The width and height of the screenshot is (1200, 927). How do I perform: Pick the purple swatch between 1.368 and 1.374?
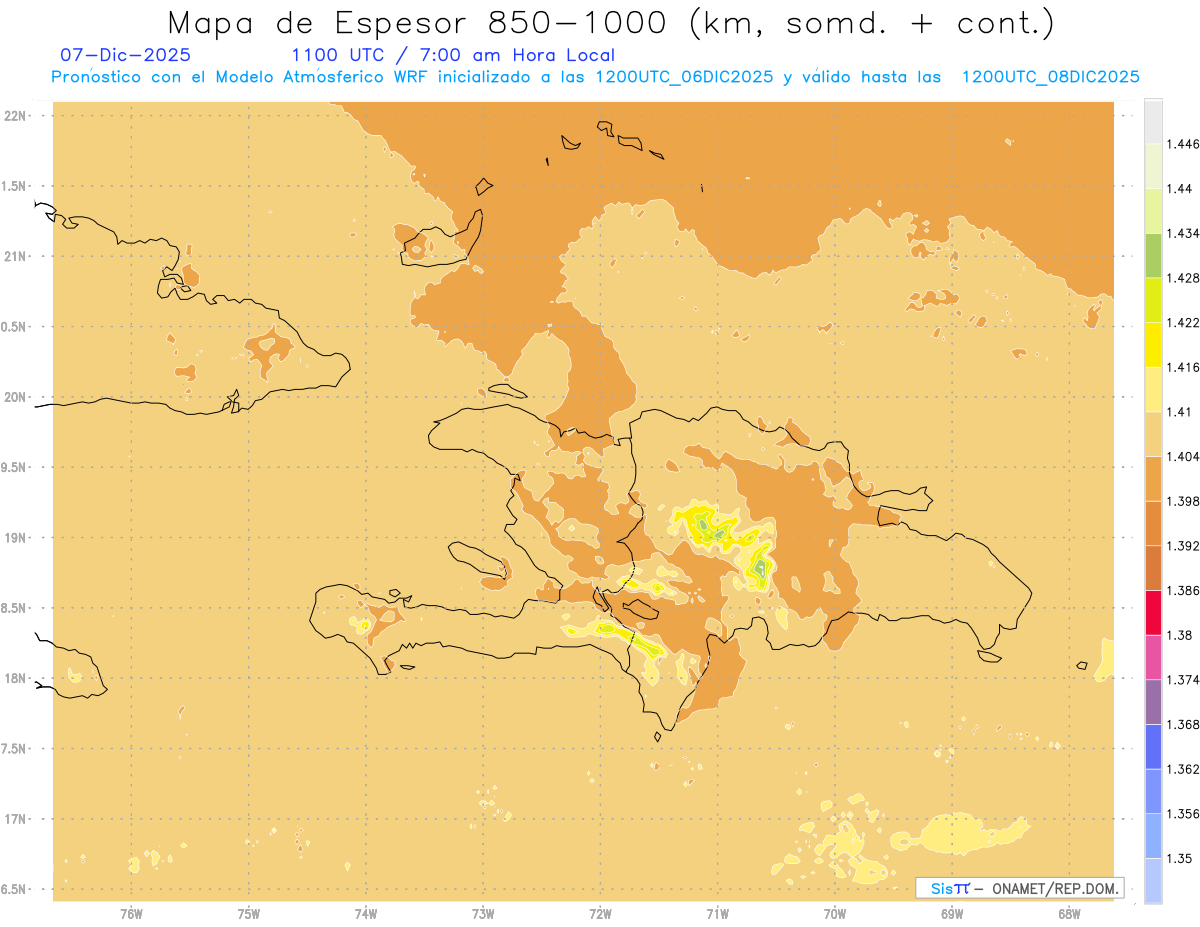(x=1153, y=702)
